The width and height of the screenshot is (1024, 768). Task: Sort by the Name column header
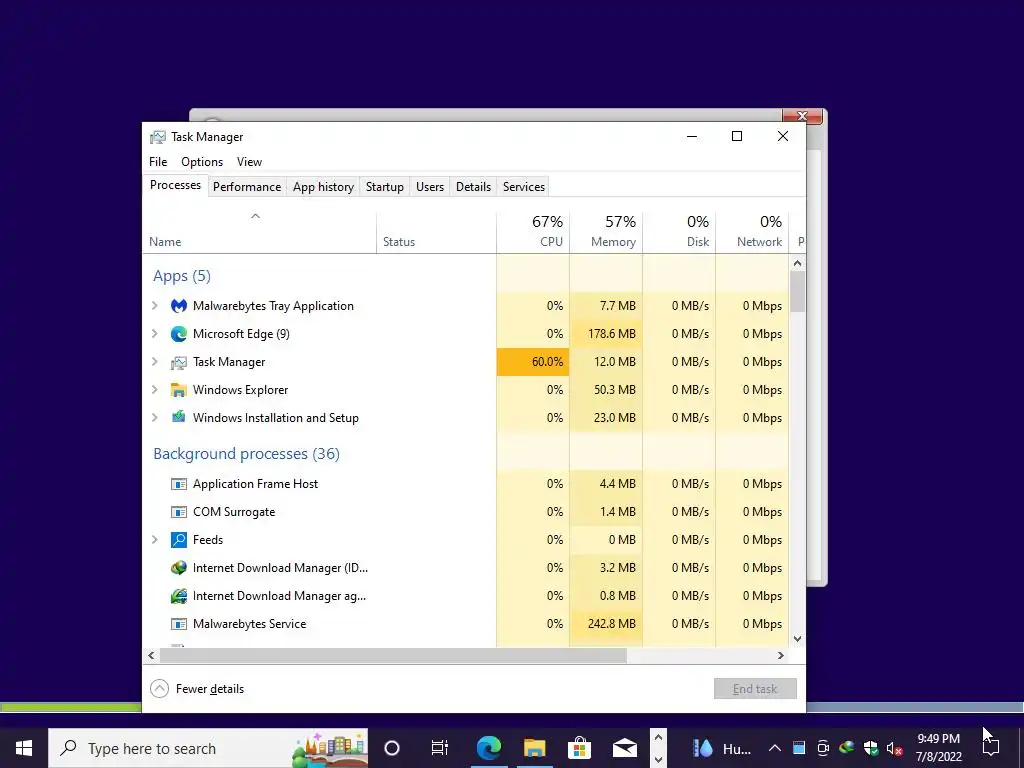pyautogui.click(x=259, y=232)
